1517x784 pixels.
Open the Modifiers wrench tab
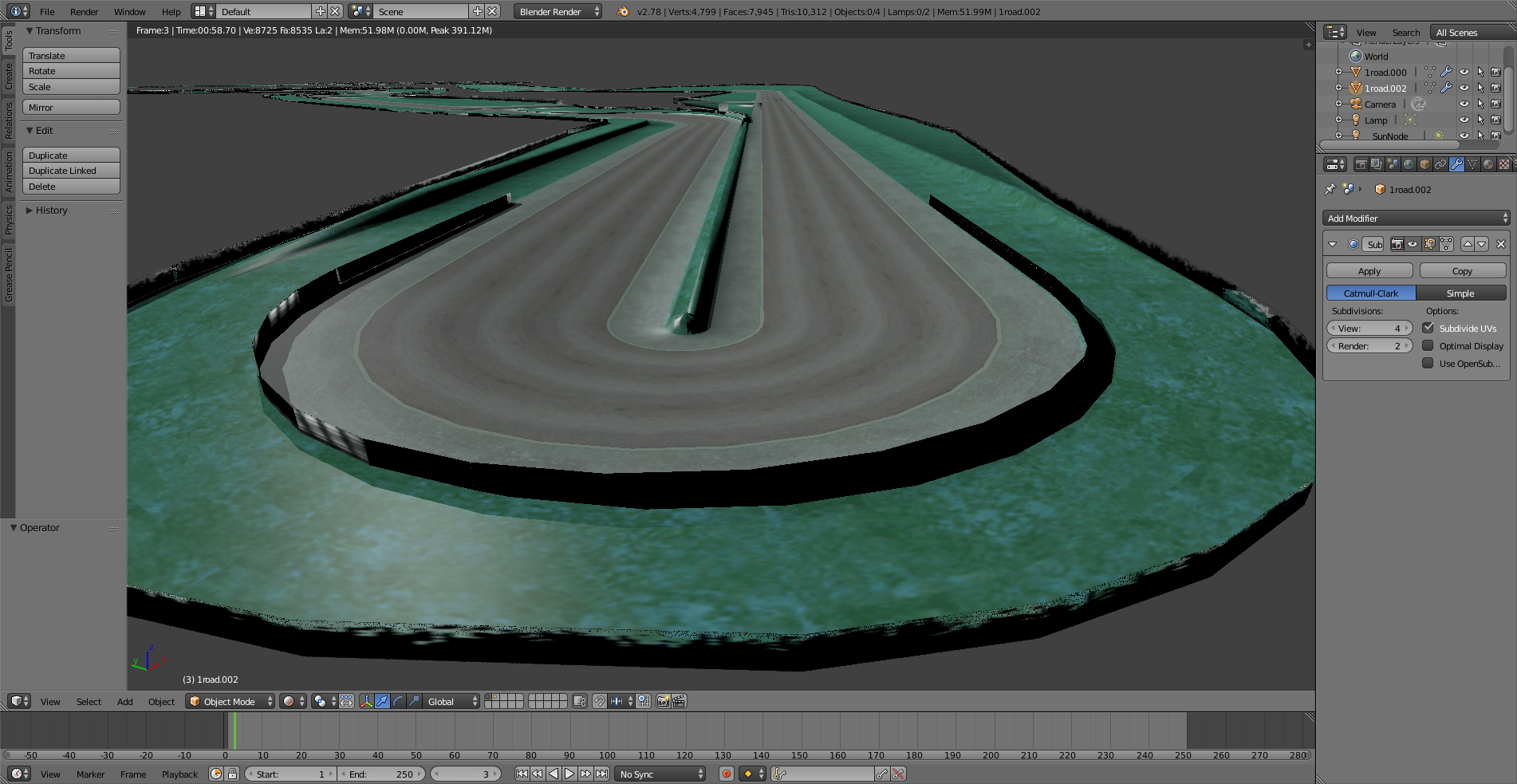point(1456,164)
